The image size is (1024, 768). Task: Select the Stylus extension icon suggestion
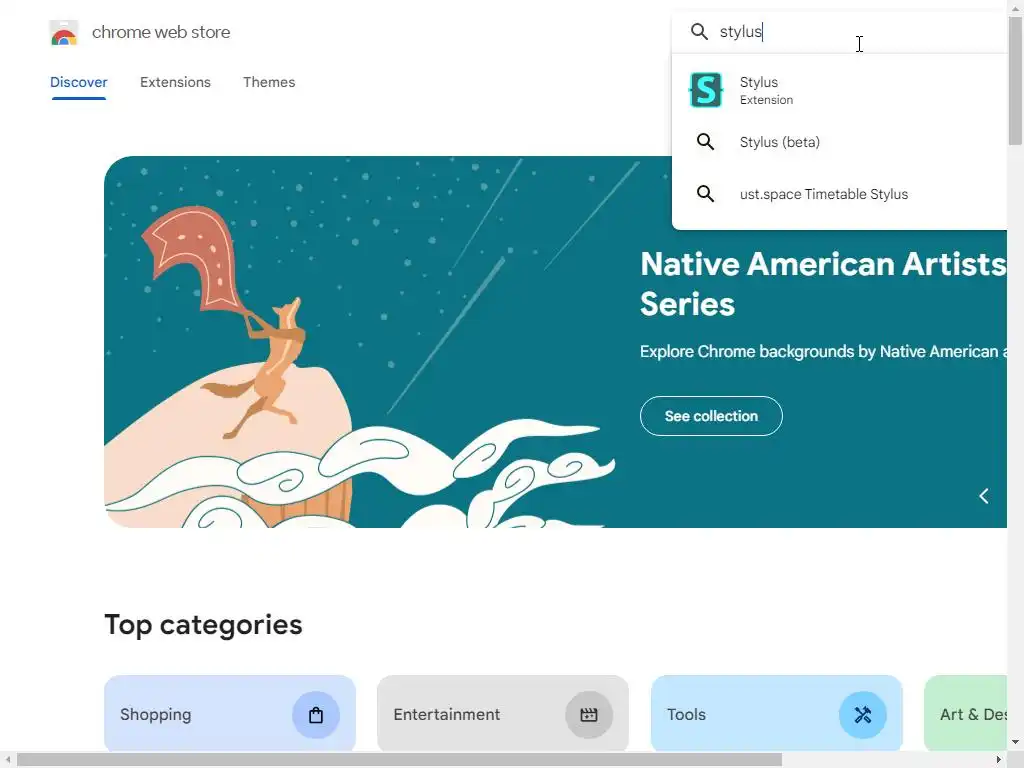pos(706,90)
